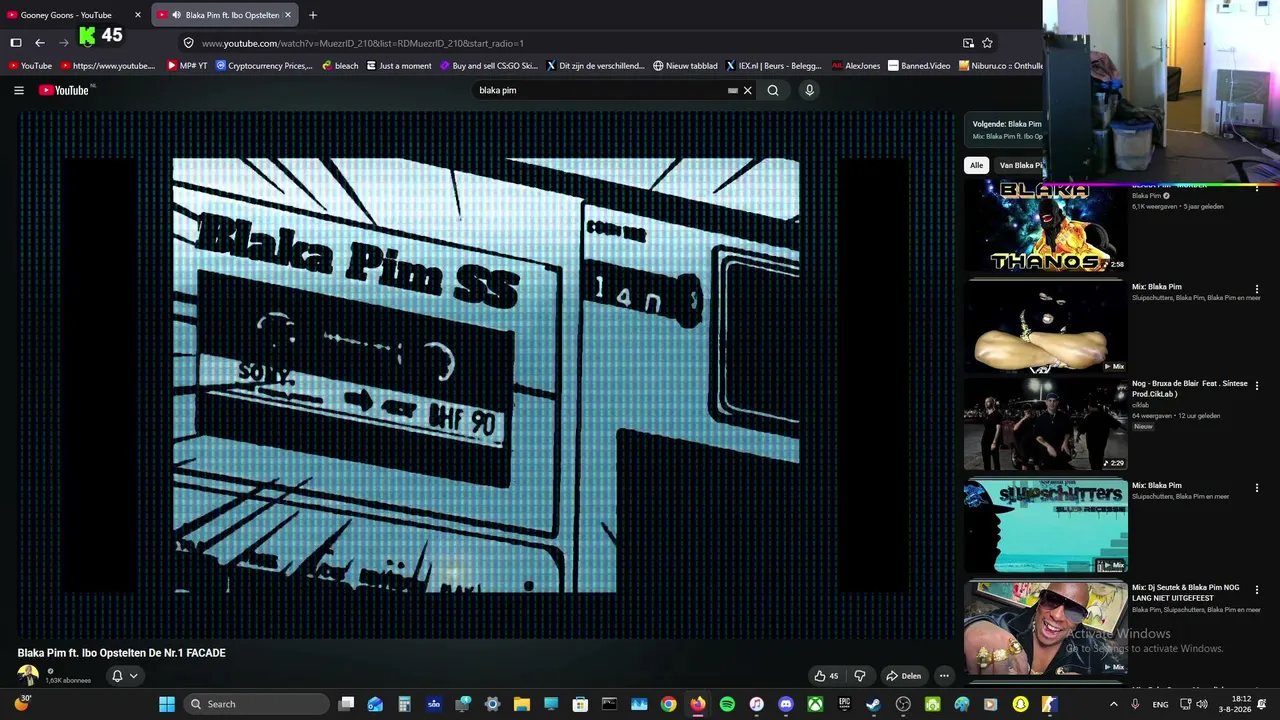Select the 'Van Blaka Pim' filter chip
Viewport: 1280px width, 720px height.
1019,165
